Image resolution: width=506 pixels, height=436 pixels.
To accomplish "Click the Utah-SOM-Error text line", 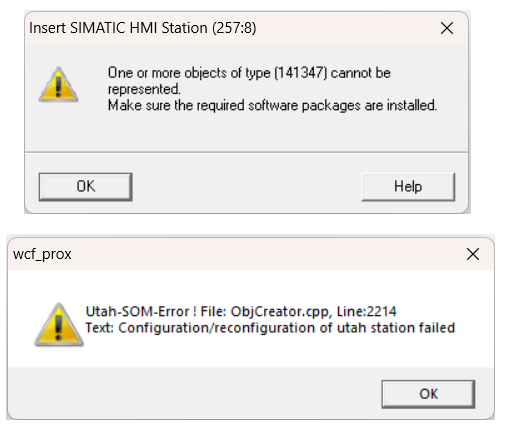I will click(241, 311).
